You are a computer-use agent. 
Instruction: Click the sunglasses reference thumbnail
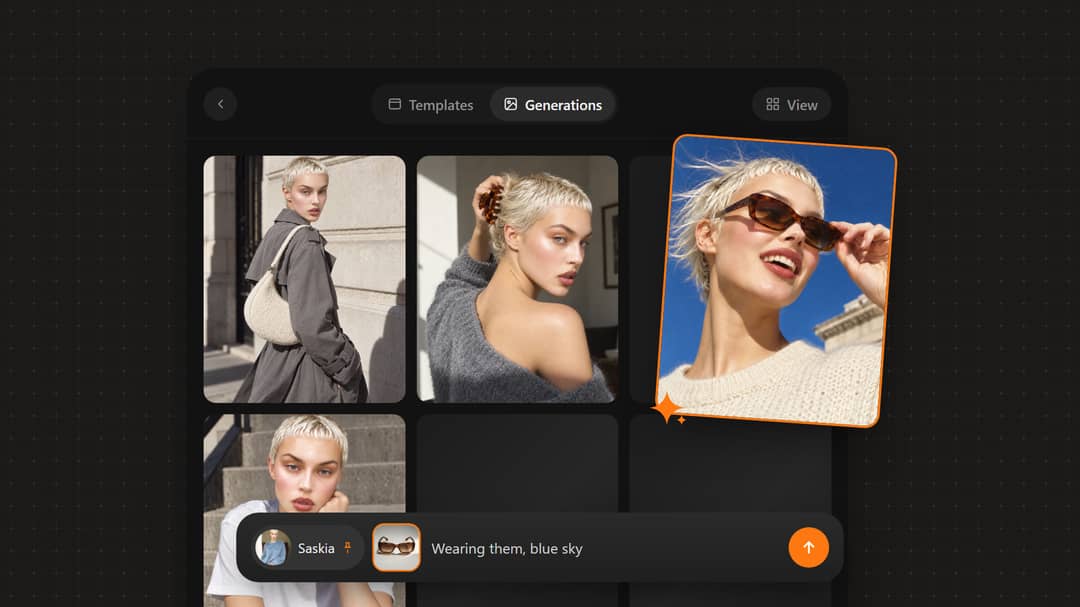(396, 548)
